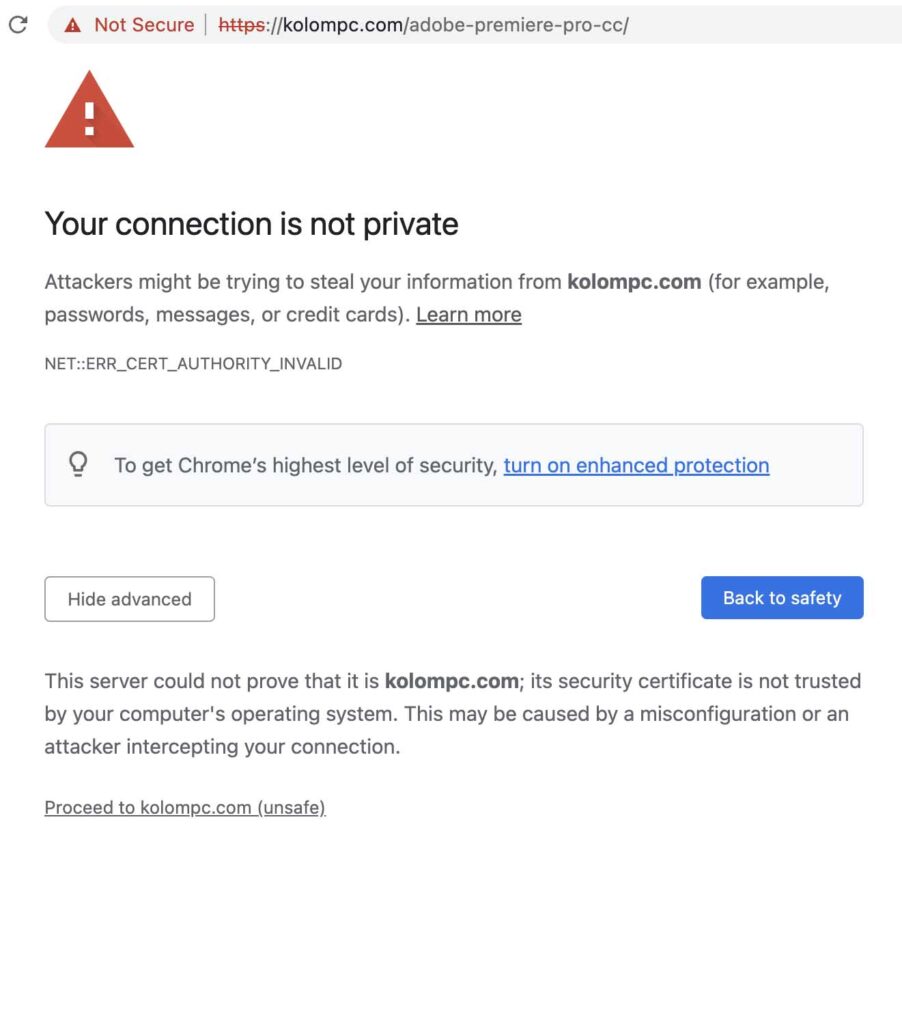Click the lightbulb icon in the security tip
The width and height of the screenshot is (902, 1024).
[77, 464]
